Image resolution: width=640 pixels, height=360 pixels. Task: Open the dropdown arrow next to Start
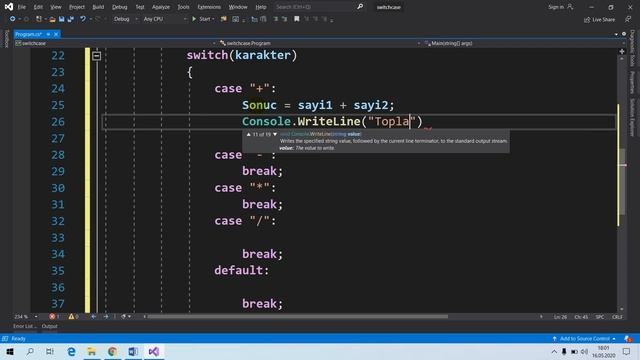pyautogui.click(x=213, y=19)
